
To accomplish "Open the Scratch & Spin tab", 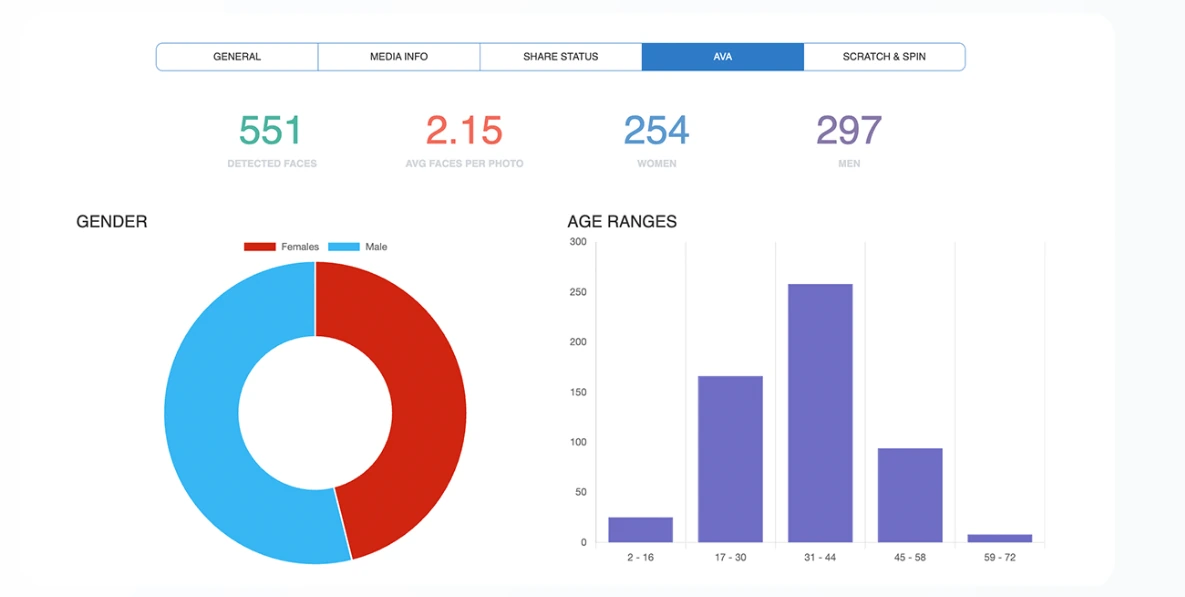I will point(884,57).
